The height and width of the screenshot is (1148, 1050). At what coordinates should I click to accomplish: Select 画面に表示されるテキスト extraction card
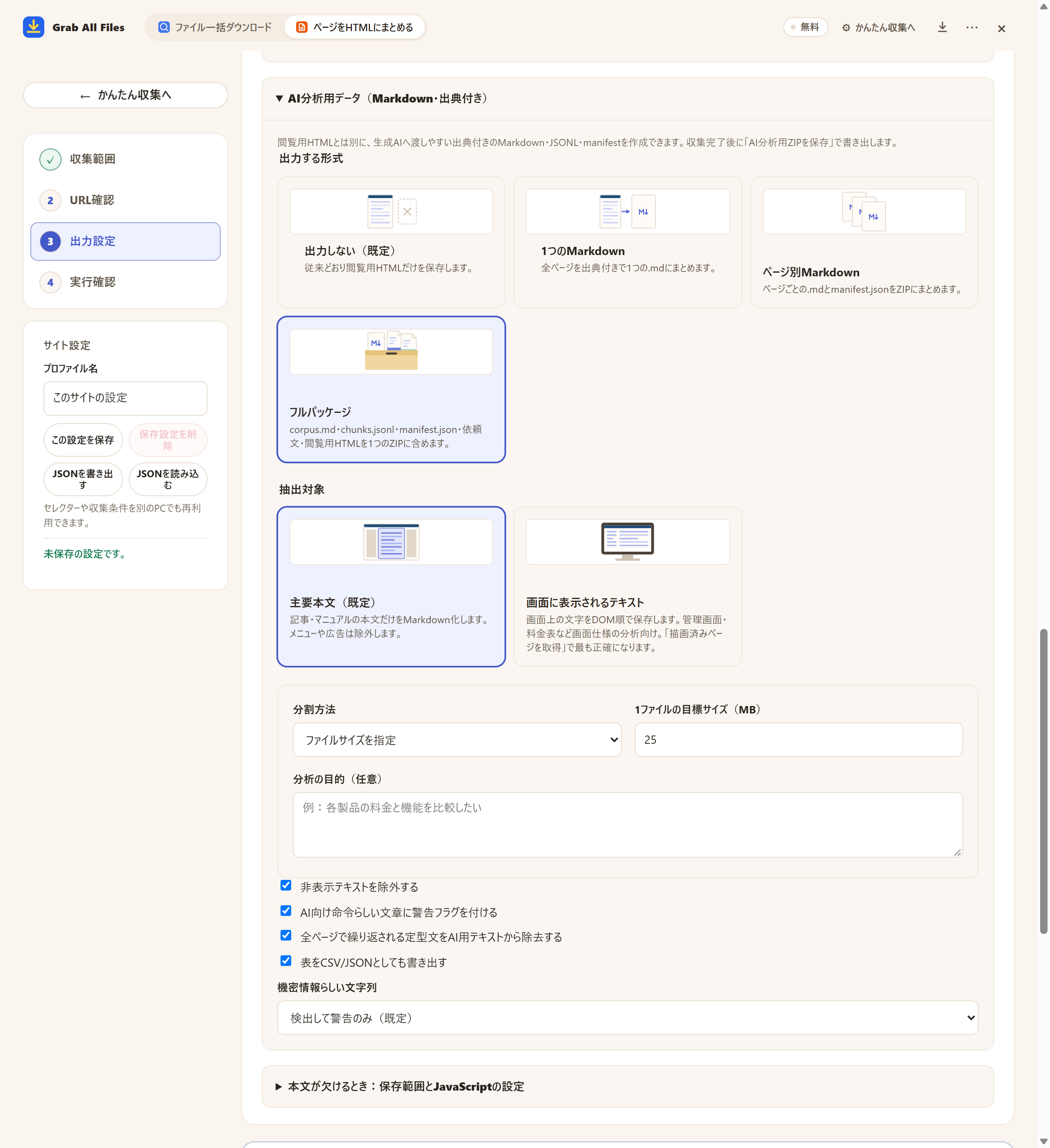[627, 587]
